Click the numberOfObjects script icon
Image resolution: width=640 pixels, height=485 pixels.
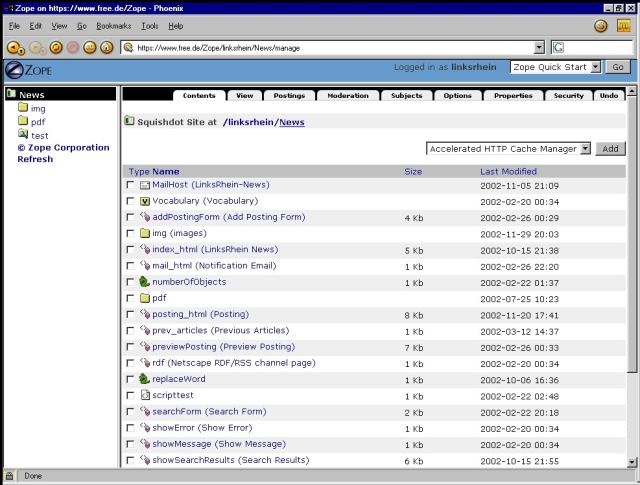pos(145,282)
